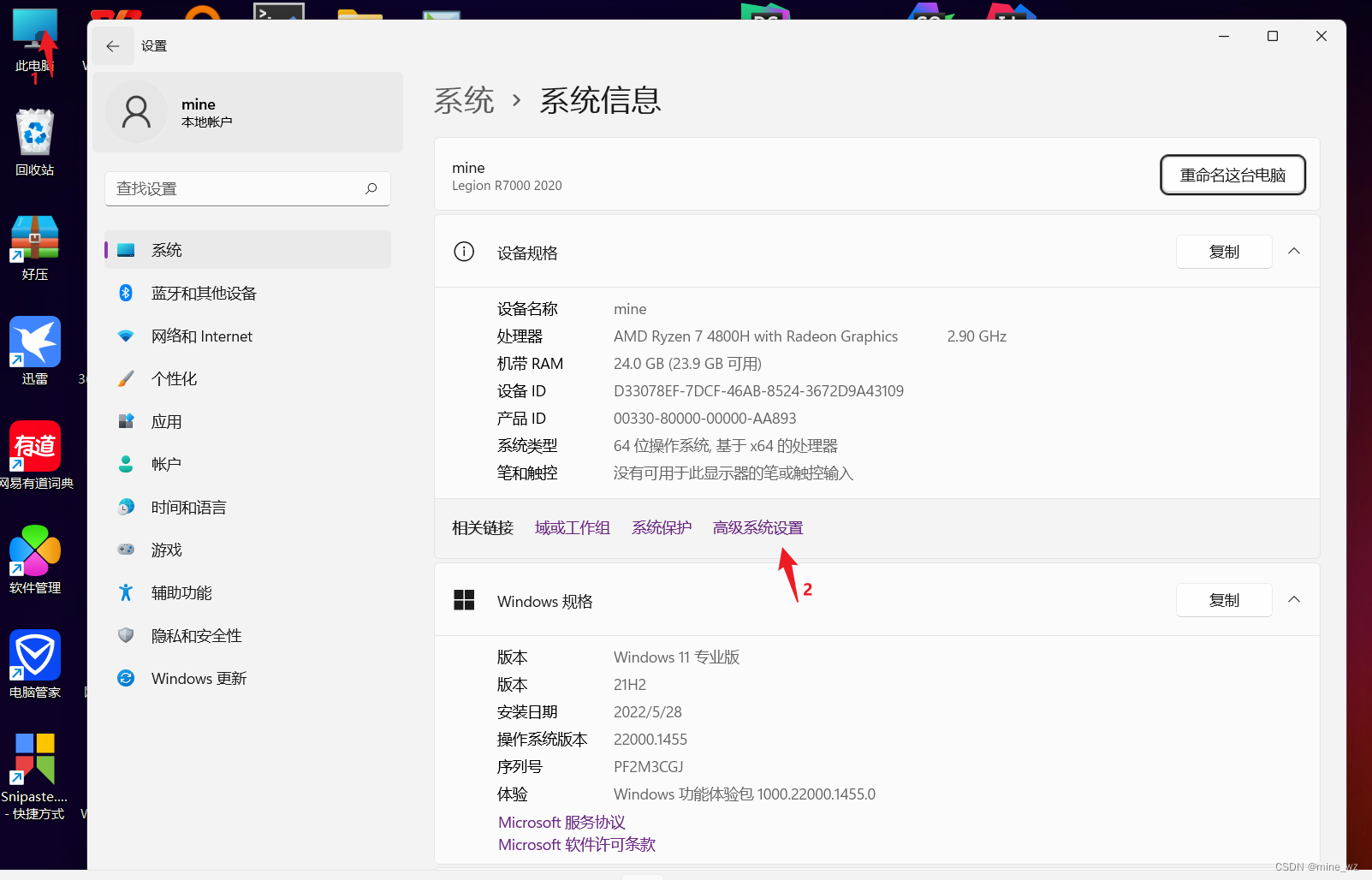
Task: Collapse the Windows 规格 section
Action: [1294, 600]
